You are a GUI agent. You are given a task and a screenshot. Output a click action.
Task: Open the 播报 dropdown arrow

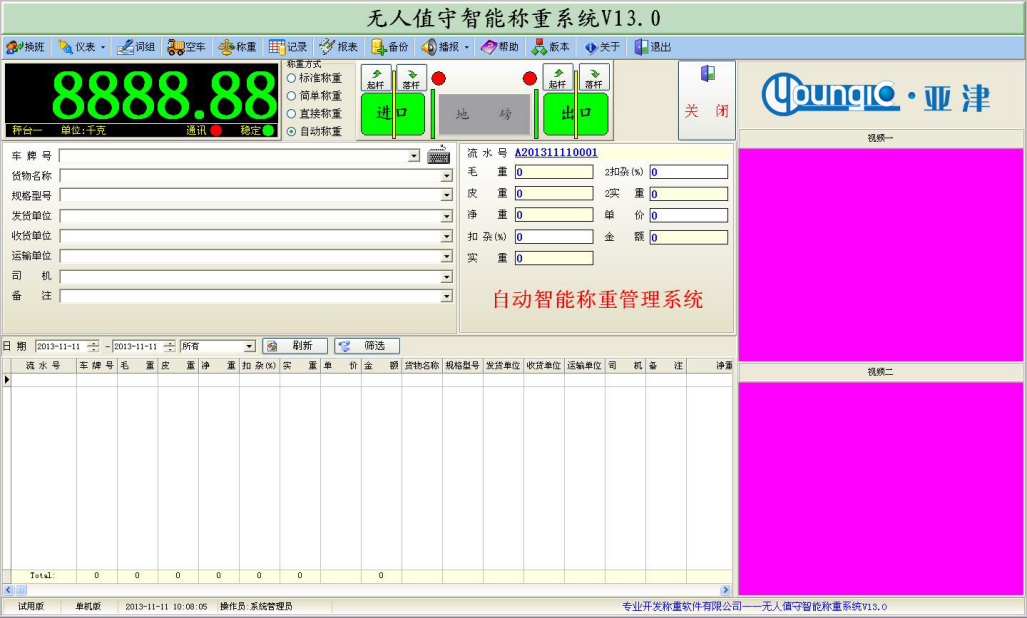[x=466, y=47]
